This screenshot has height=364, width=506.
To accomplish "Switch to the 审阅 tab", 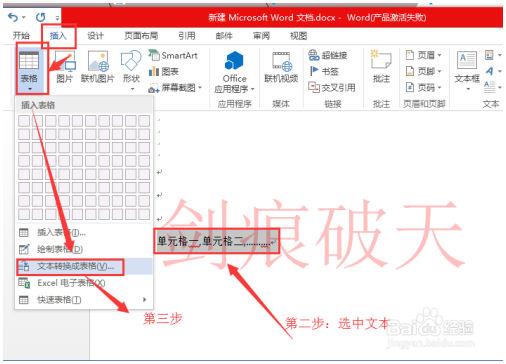I will tap(261, 35).
